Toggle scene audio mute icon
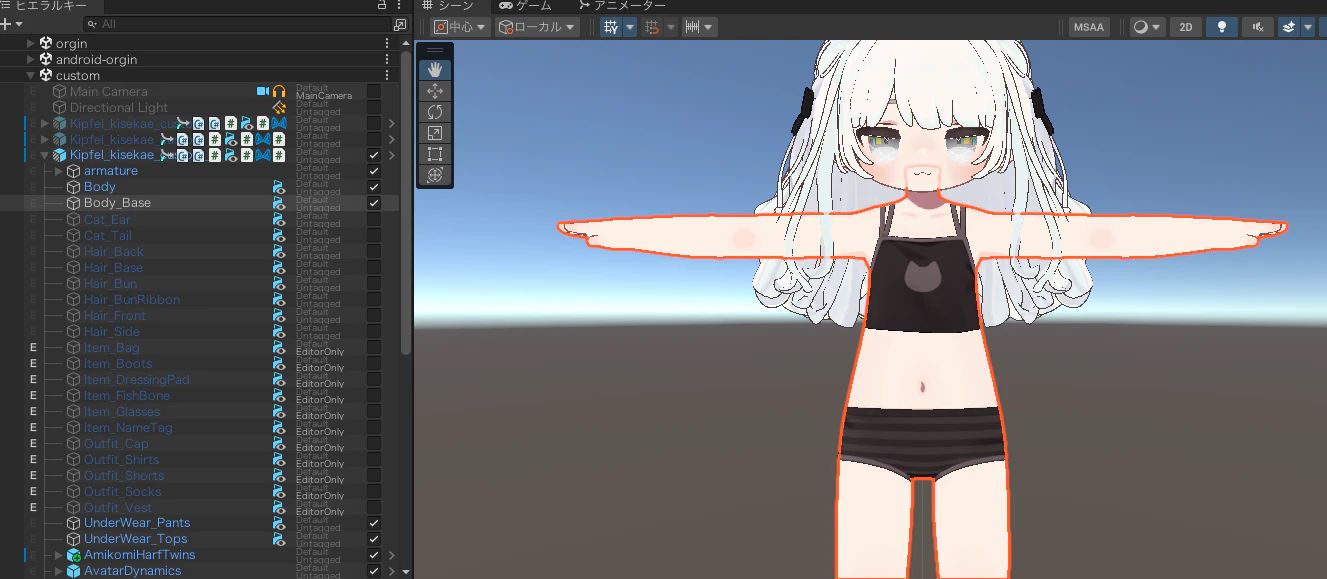Image resolution: width=1327 pixels, height=579 pixels. pos(1257,27)
